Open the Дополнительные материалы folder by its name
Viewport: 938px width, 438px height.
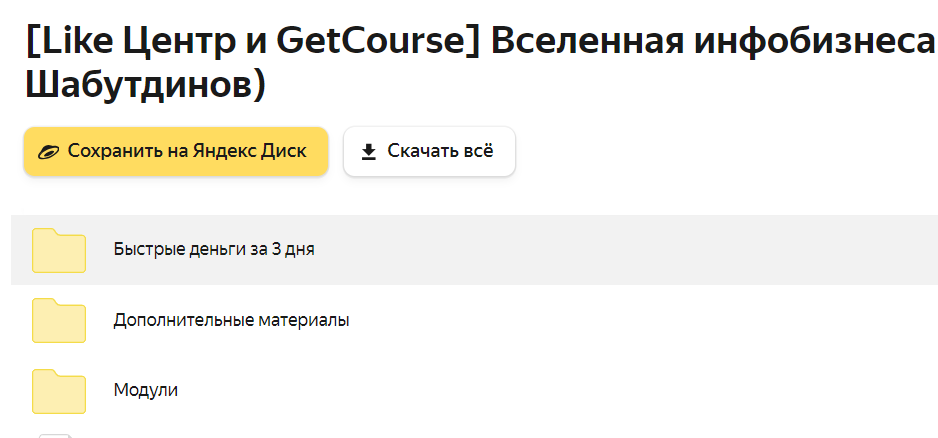click(231, 320)
